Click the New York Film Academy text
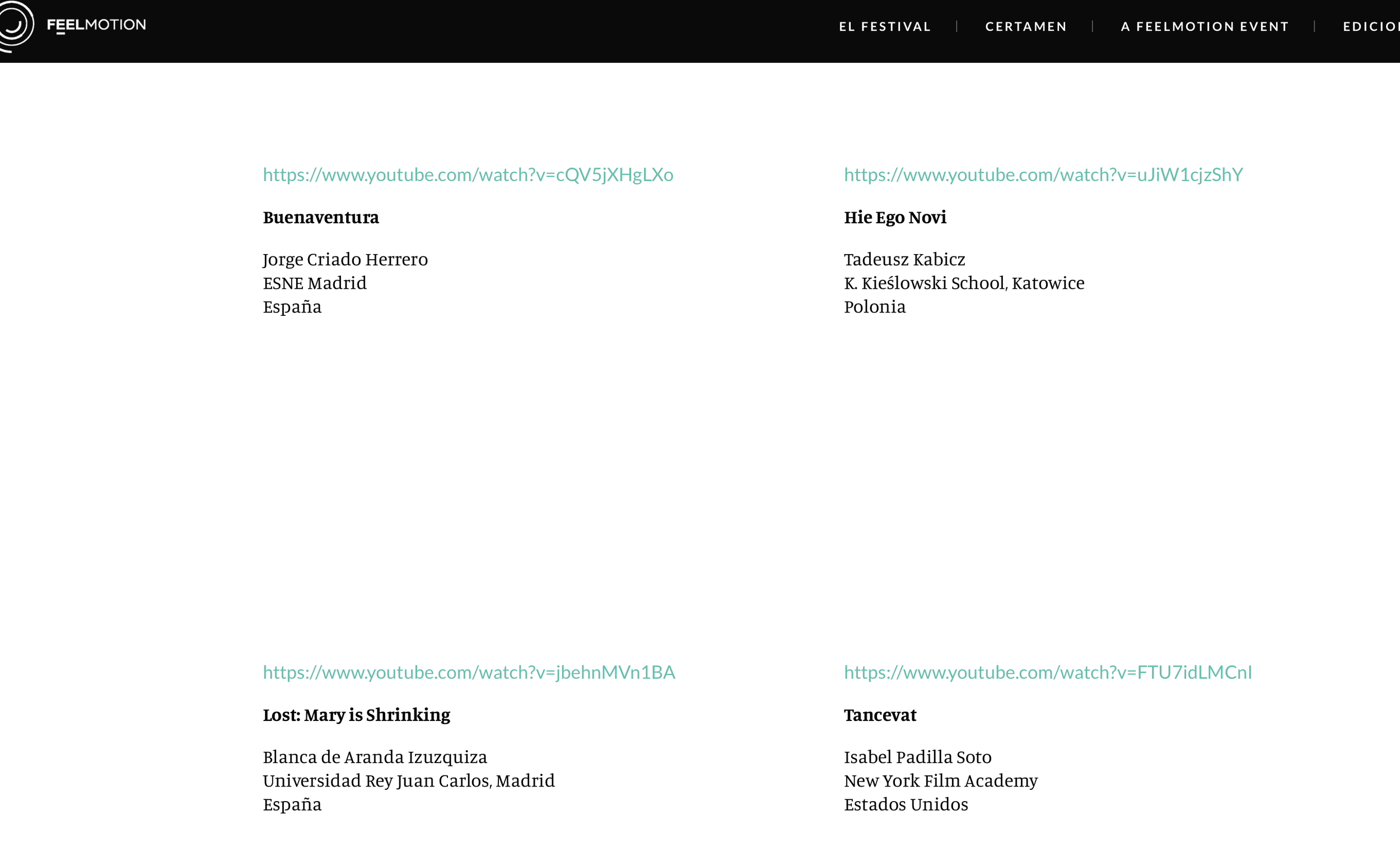Viewport: 1400px width, 866px height. pos(940,781)
